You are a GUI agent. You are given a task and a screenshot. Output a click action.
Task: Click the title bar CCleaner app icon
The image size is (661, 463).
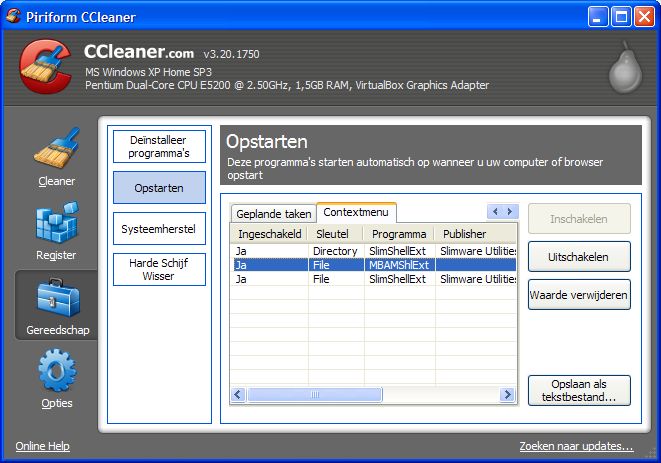[14, 15]
